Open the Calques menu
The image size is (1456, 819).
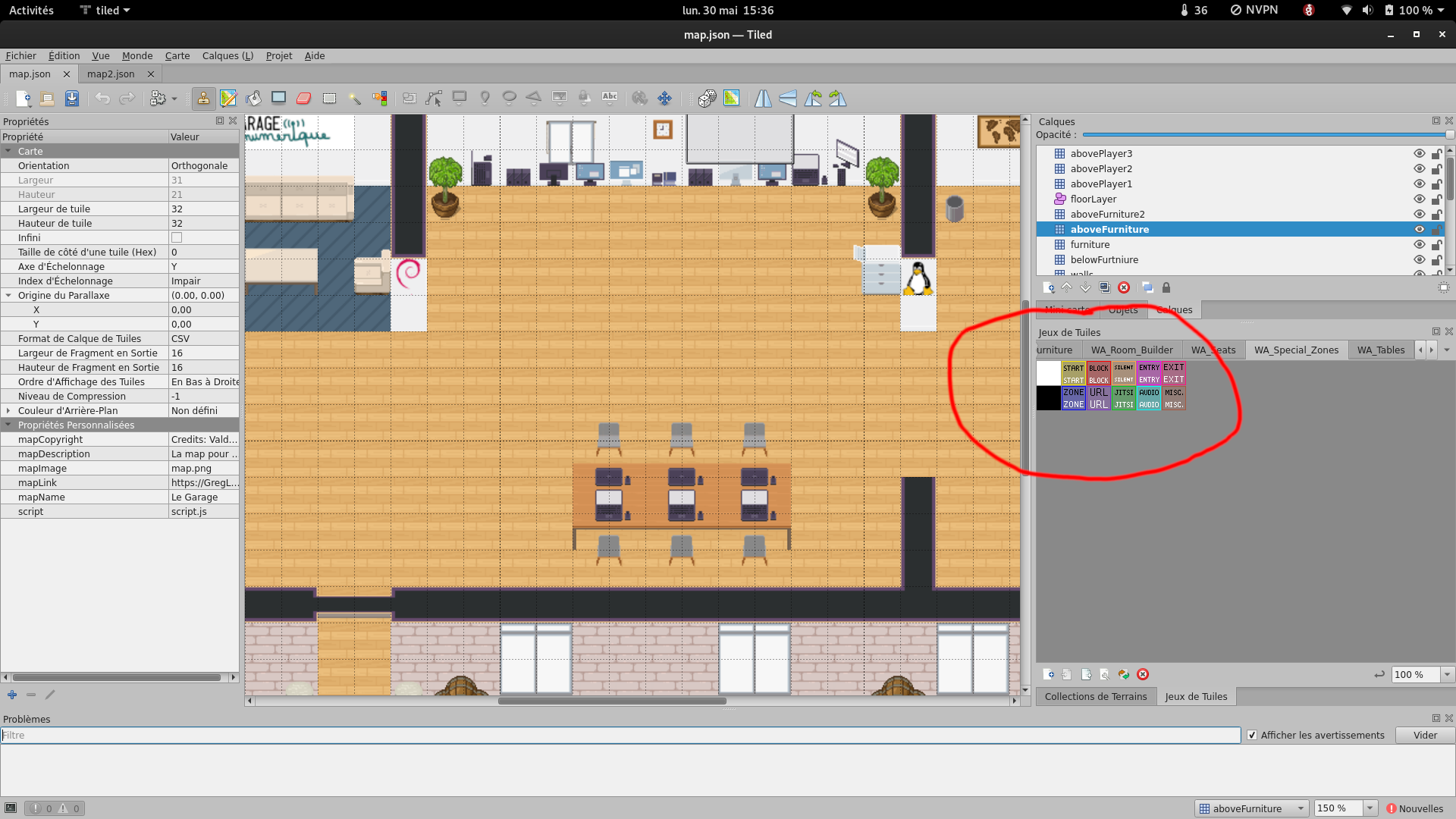[227, 55]
